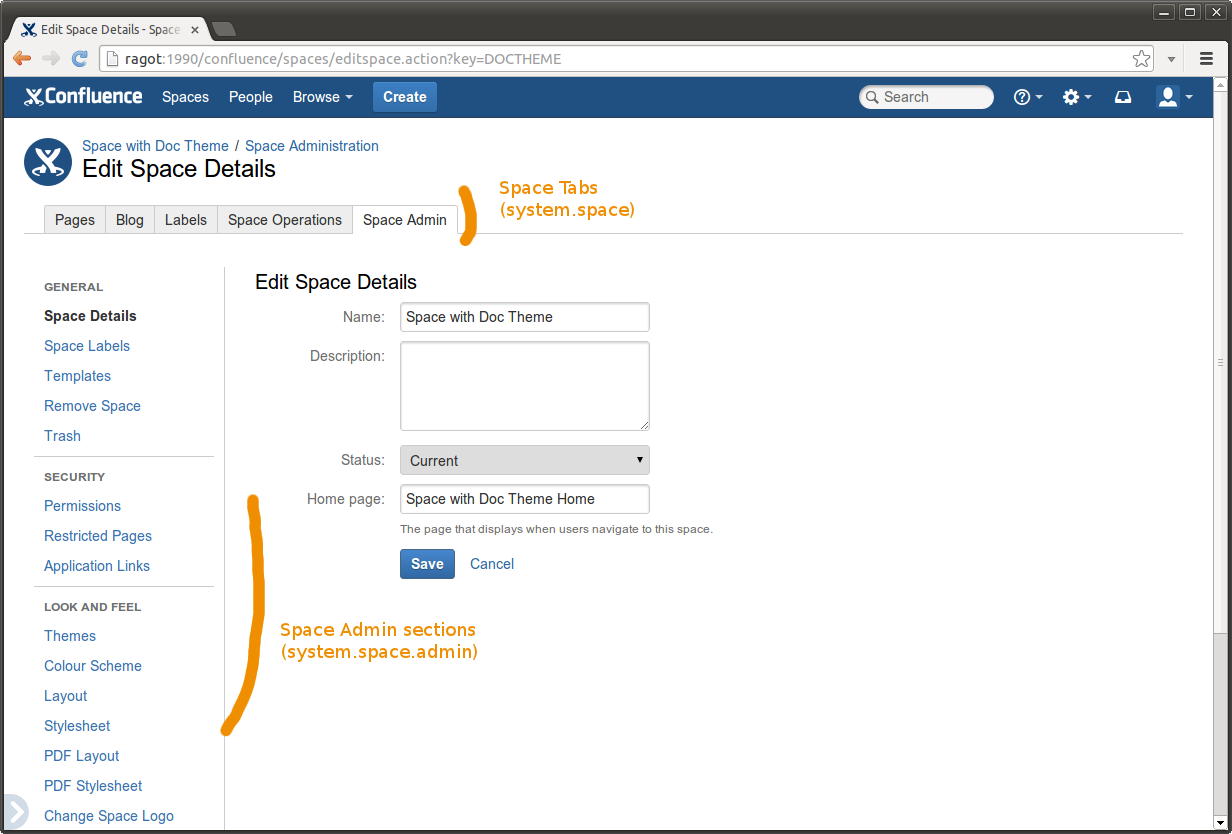Click the Confluence logo in header
The height and width of the screenshot is (834, 1232).
(x=83, y=97)
